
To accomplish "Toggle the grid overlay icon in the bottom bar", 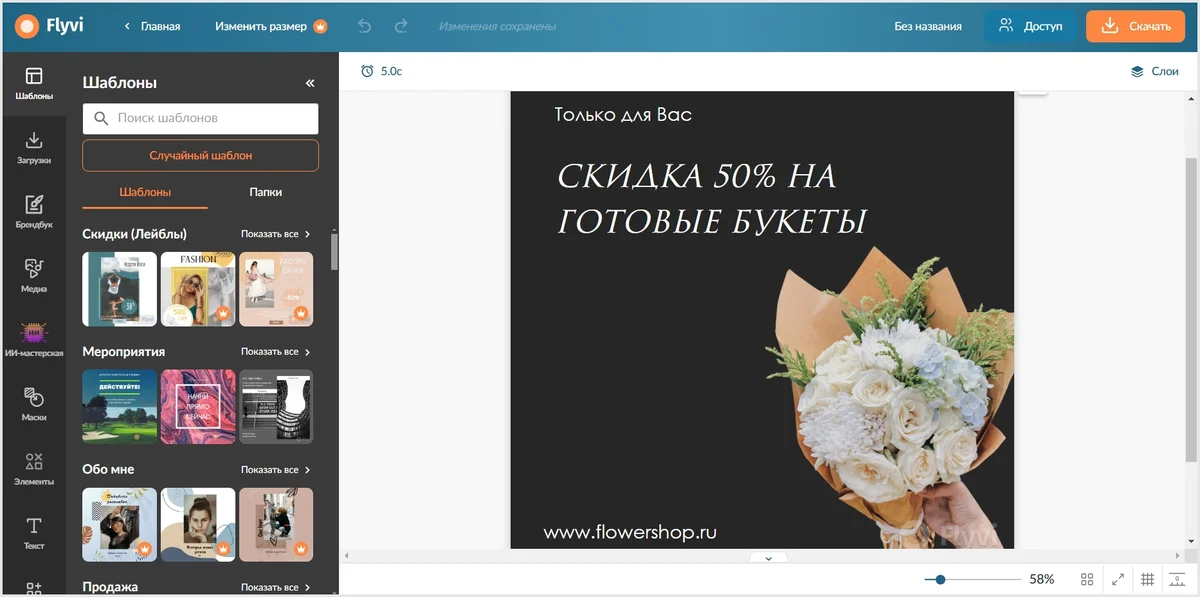I will 1148,579.
